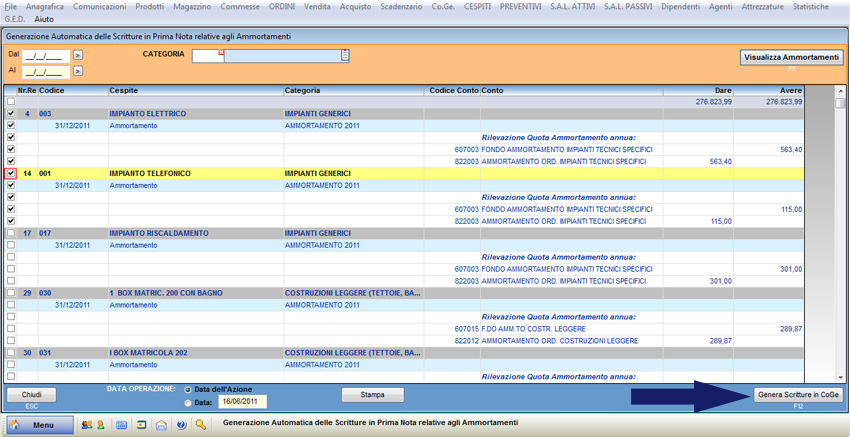Screen dimensions: 850x437
Task: Click the Visualizza Ammortamenti button
Action: pos(791,57)
